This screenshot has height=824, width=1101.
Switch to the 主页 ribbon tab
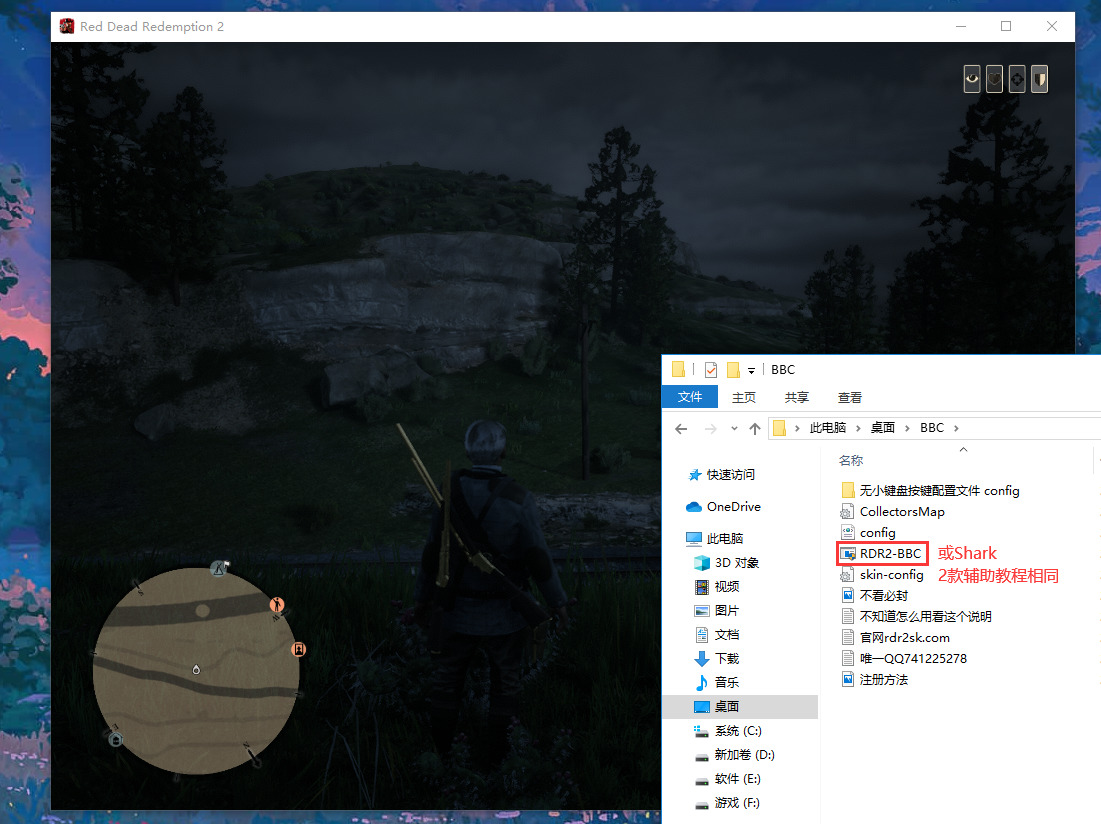pos(744,397)
